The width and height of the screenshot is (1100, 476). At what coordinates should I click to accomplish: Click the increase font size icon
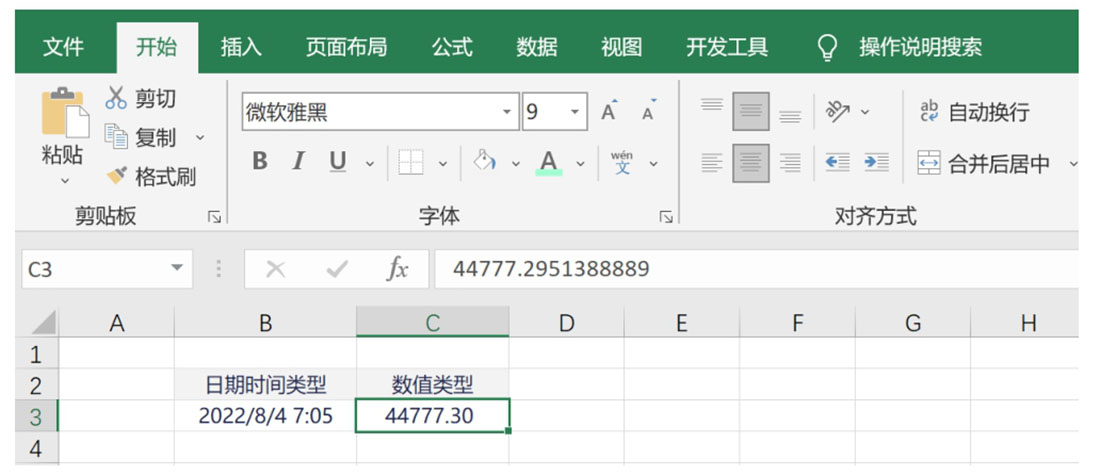tap(608, 112)
